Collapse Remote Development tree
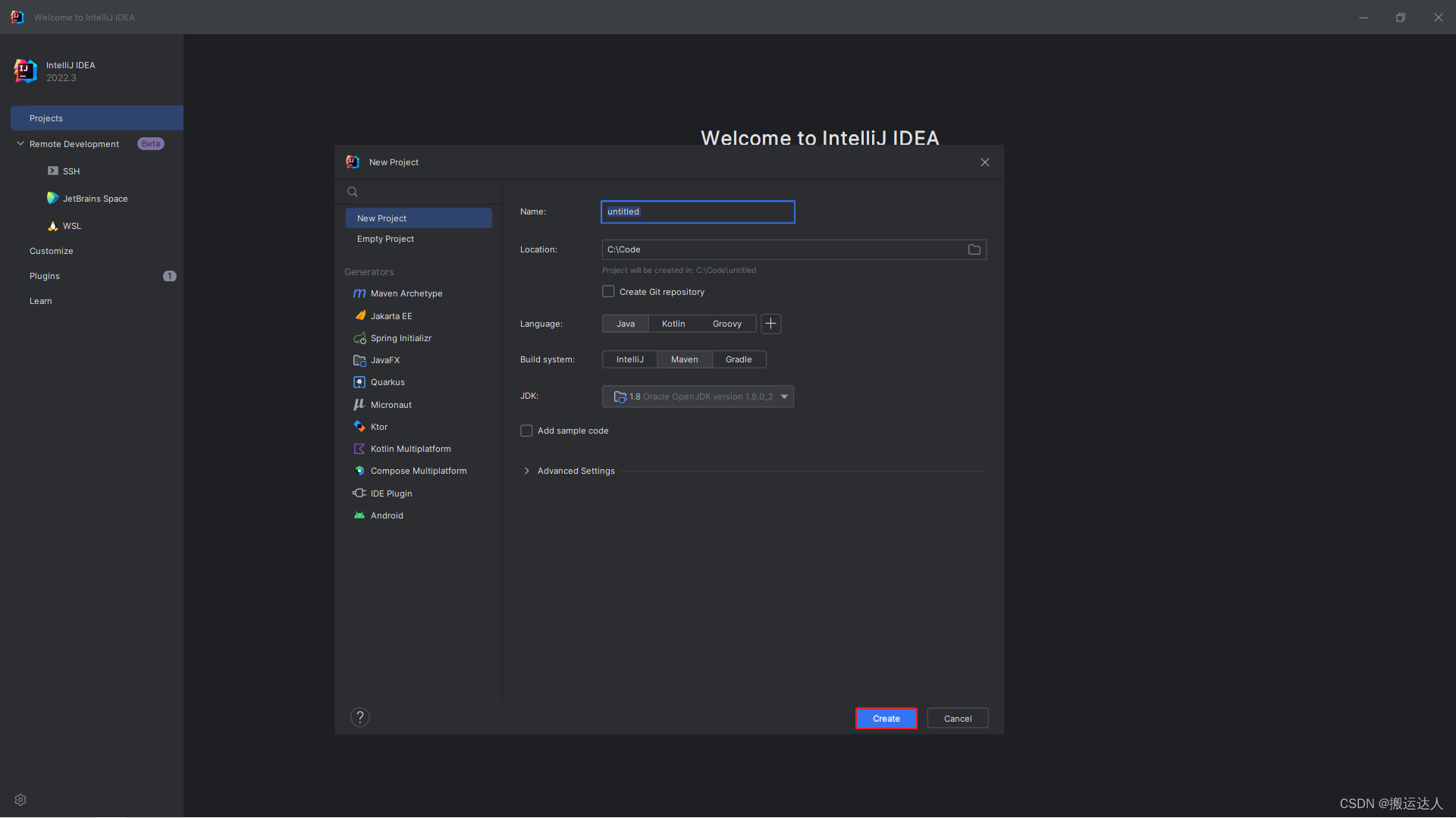The image size is (1456, 818). [x=20, y=144]
